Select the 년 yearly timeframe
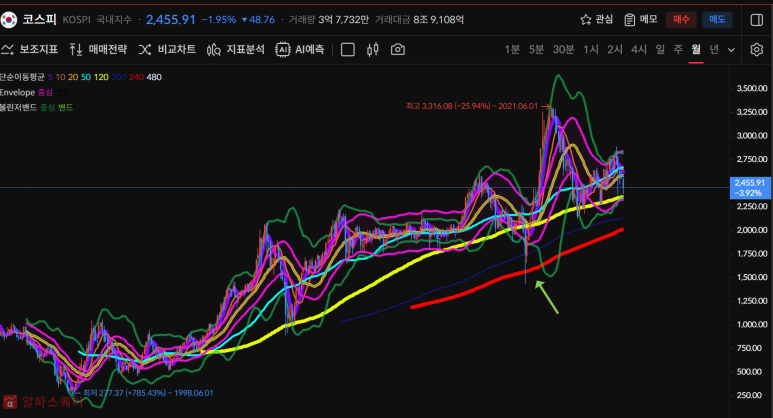Image resolution: width=773 pixels, height=418 pixels. 714,49
